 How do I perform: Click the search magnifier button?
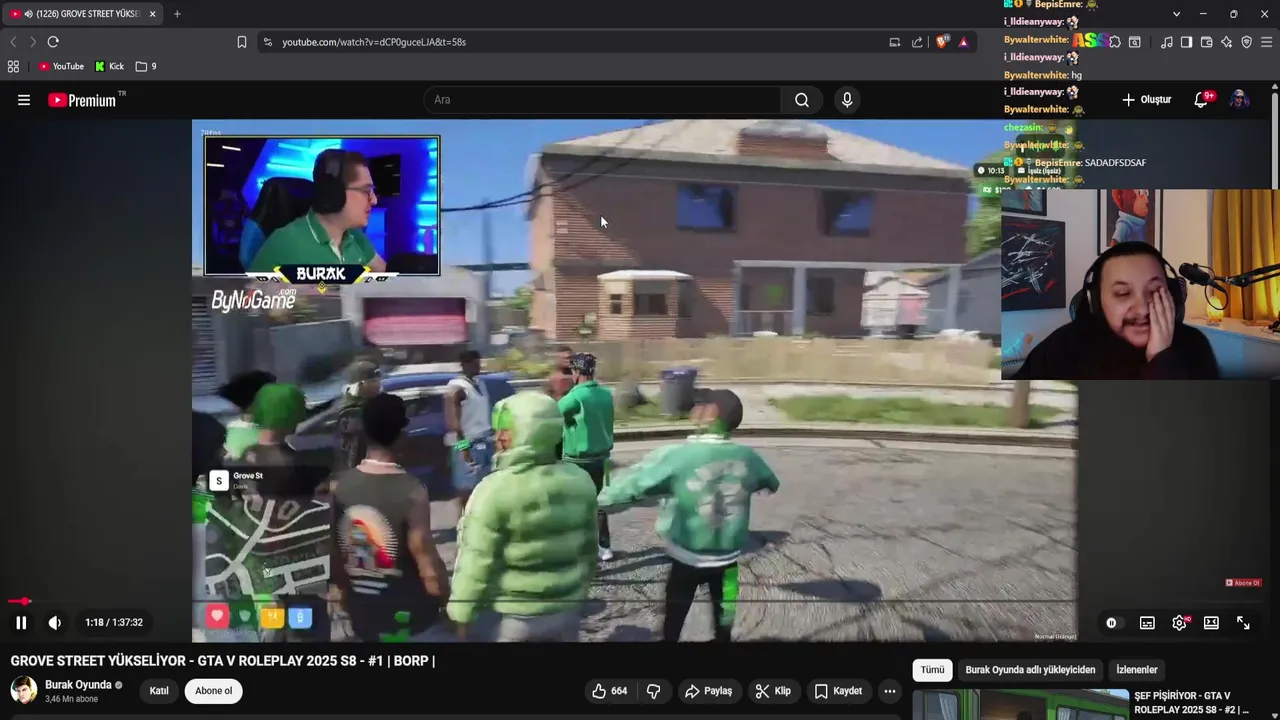point(802,100)
